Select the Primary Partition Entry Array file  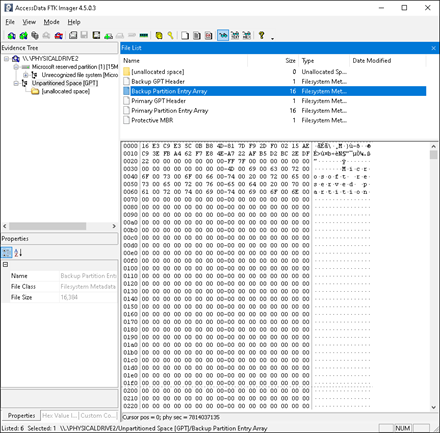(x=274, y=110)
